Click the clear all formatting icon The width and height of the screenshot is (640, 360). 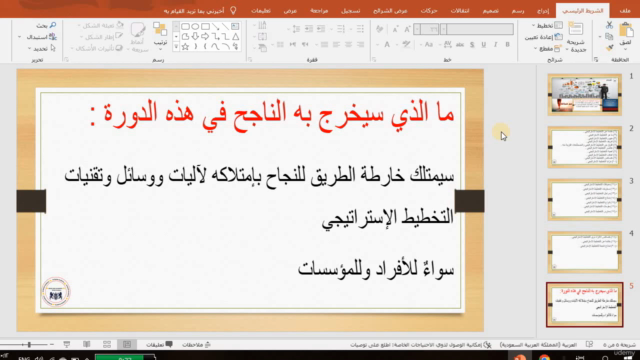coord(380,29)
